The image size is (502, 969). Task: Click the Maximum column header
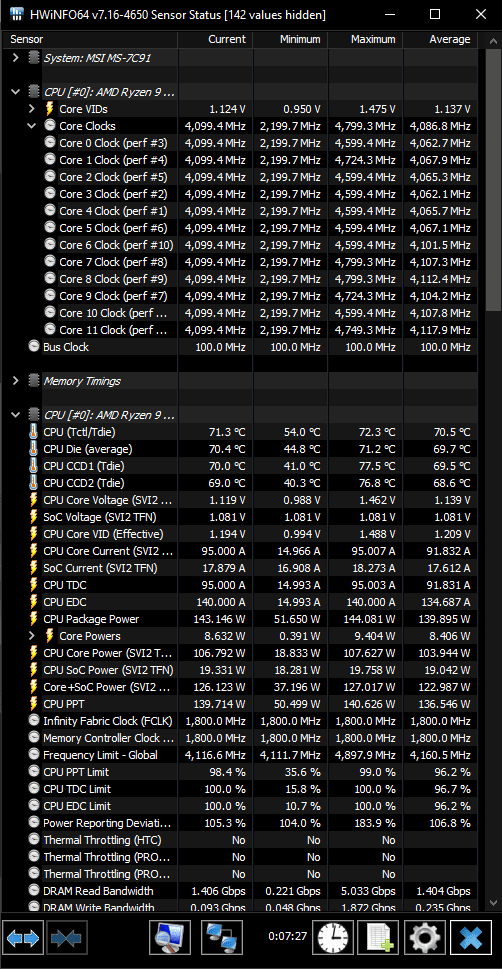click(365, 39)
